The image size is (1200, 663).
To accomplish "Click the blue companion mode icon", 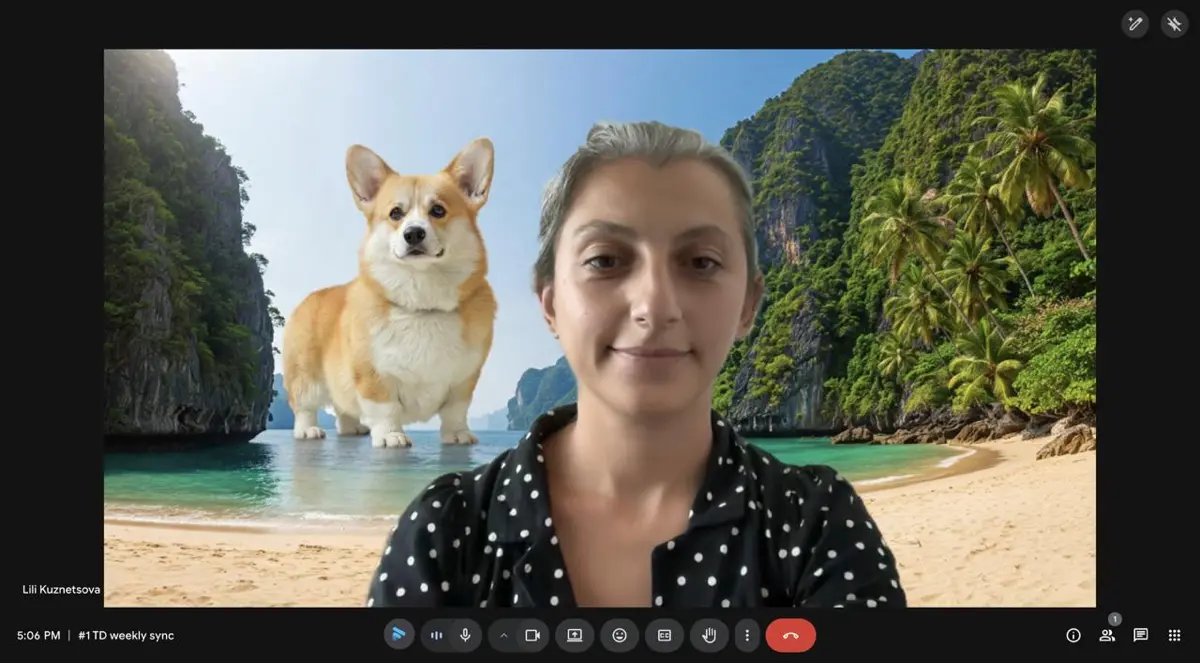I will [x=399, y=635].
